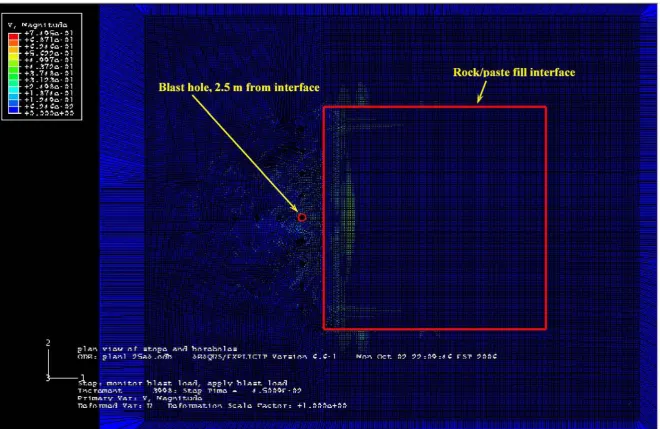Select the '+0.000e+00' legend value
The width and height of the screenshot is (660, 429).
tap(49, 113)
